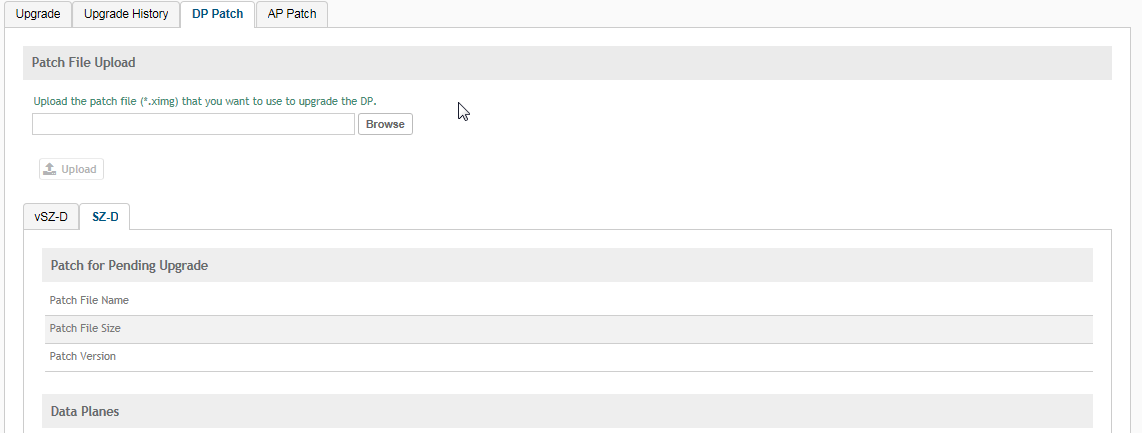
Task: Select the DP Patch tab
Action: click(217, 14)
